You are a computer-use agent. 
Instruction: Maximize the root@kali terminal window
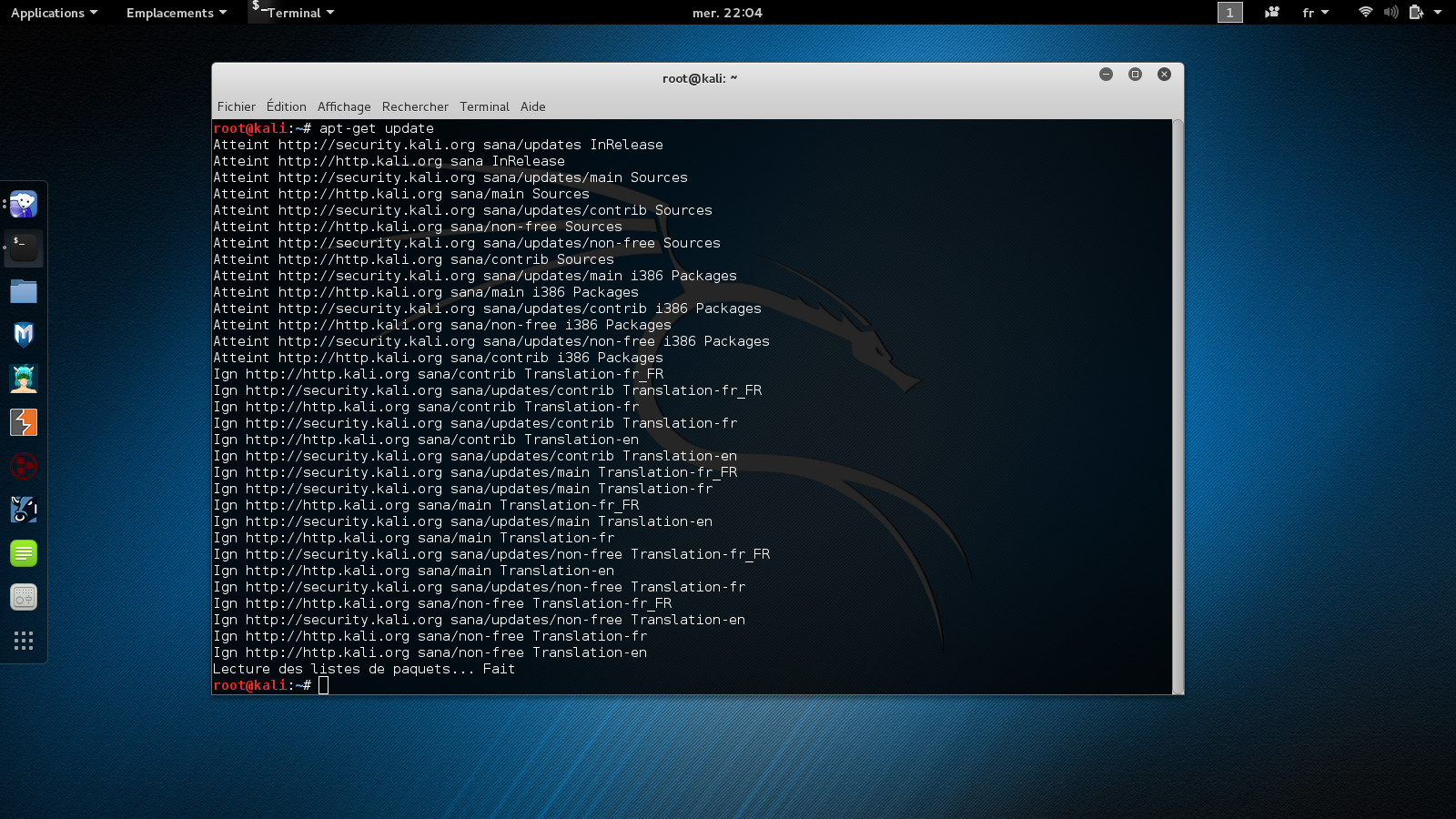click(x=1135, y=75)
